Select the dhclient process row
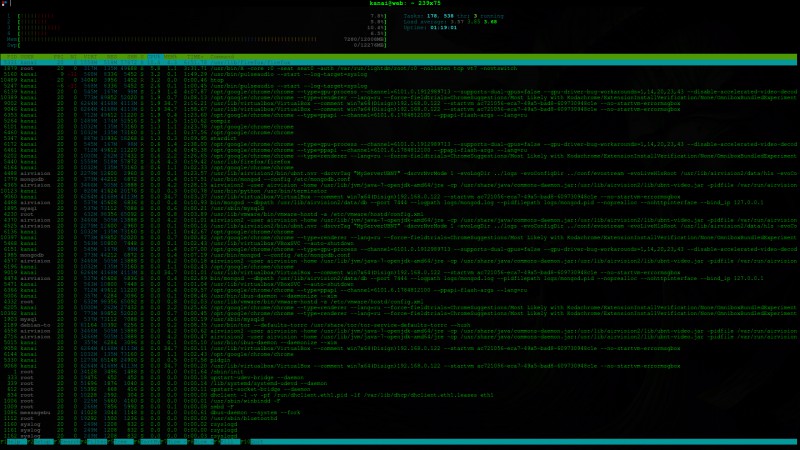The image size is (800, 450). [398, 395]
